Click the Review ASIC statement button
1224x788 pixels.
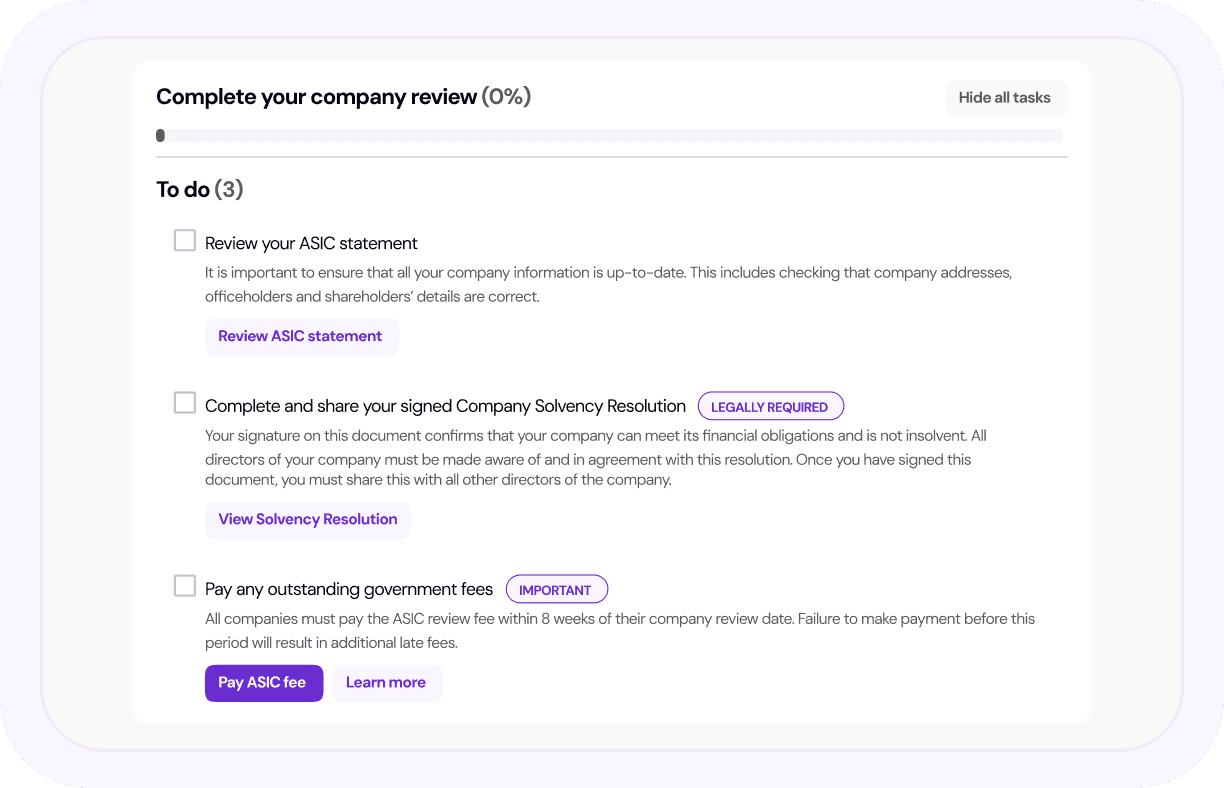coord(301,337)
